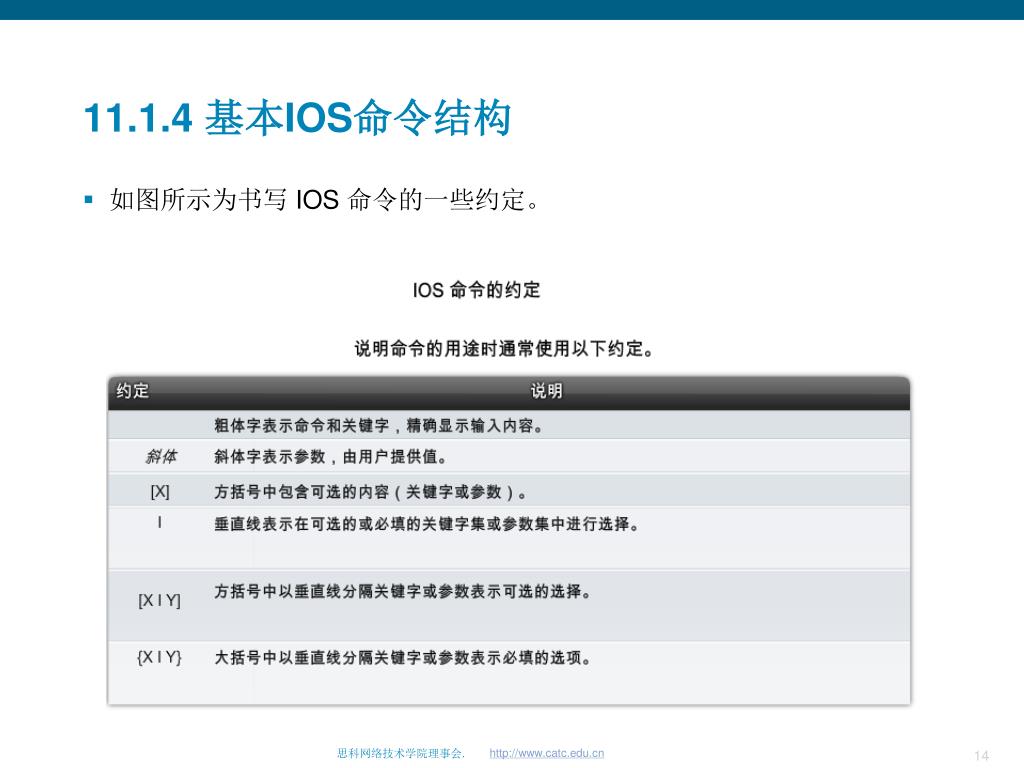Screen dimensions: 1024x768
Task: Click the 斜体 convention cell
Action: point(161,456)
